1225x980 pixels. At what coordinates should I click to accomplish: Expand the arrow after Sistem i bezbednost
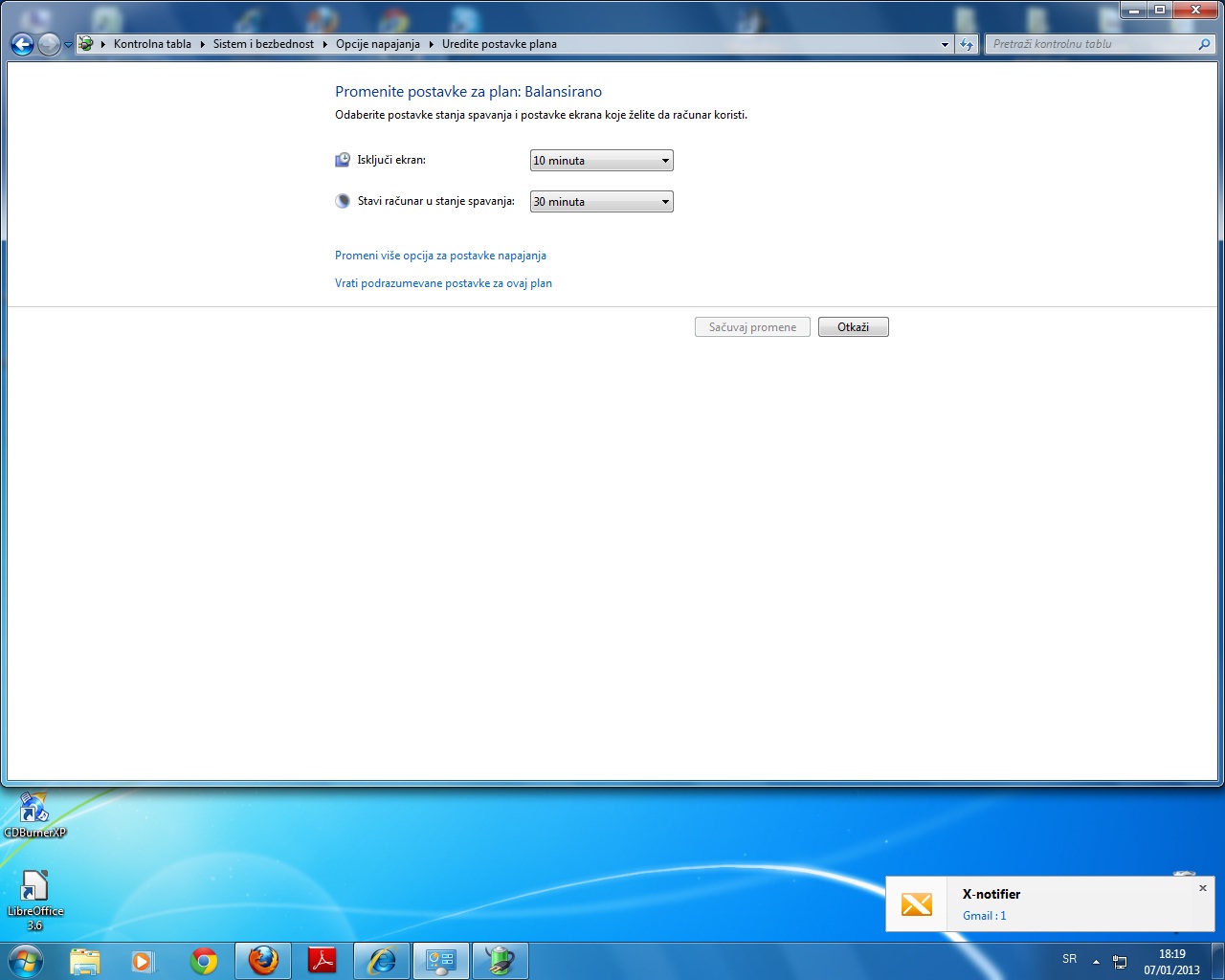pyautogui.click(x=325, y=44)
